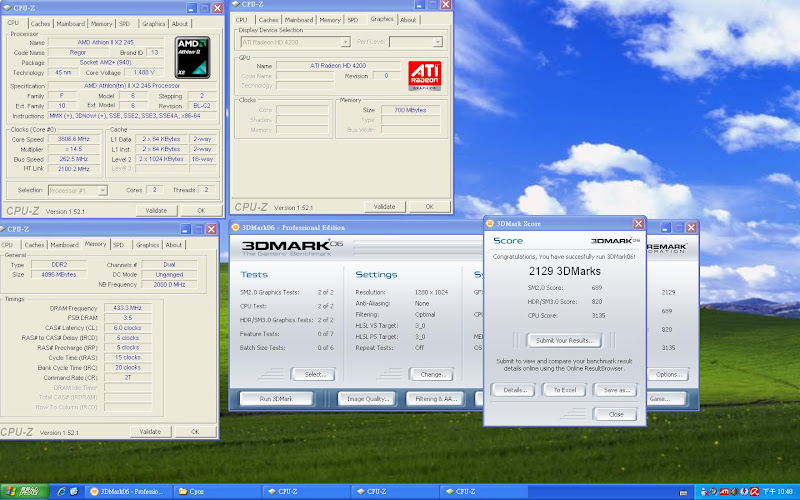Click the Code Name value 'Regor'

pos(78,53)
